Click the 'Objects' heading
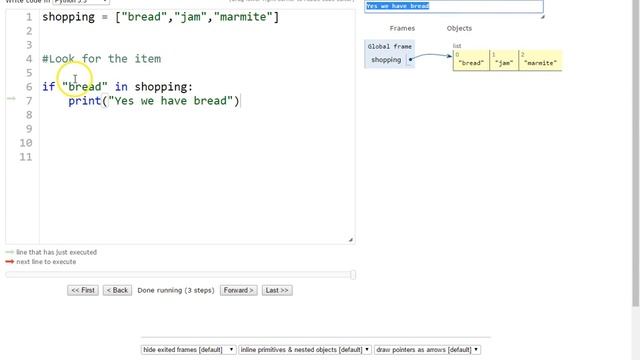 tap(459, 28)
